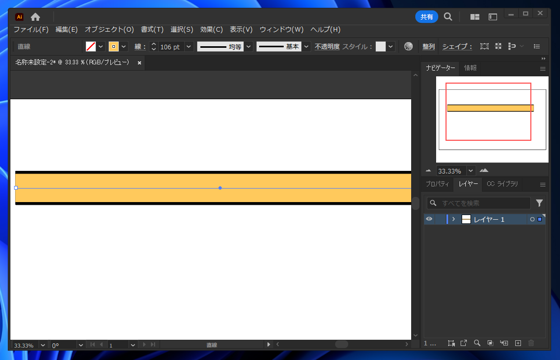Click the create new layer icon
The height and width of the screenshot is (360, 560).
(518, 343)
